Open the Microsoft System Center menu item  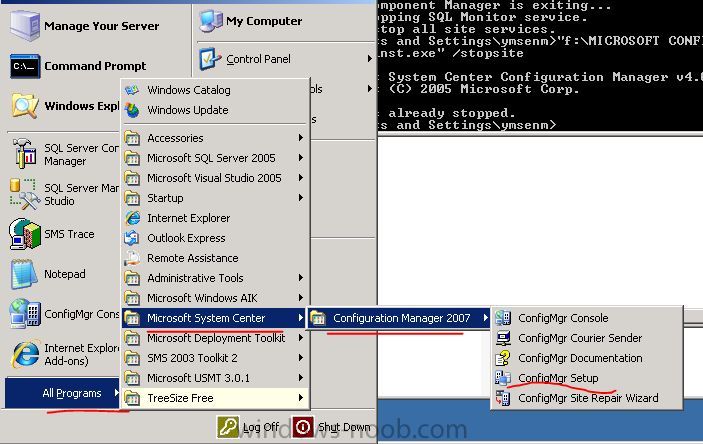(215, 318)
